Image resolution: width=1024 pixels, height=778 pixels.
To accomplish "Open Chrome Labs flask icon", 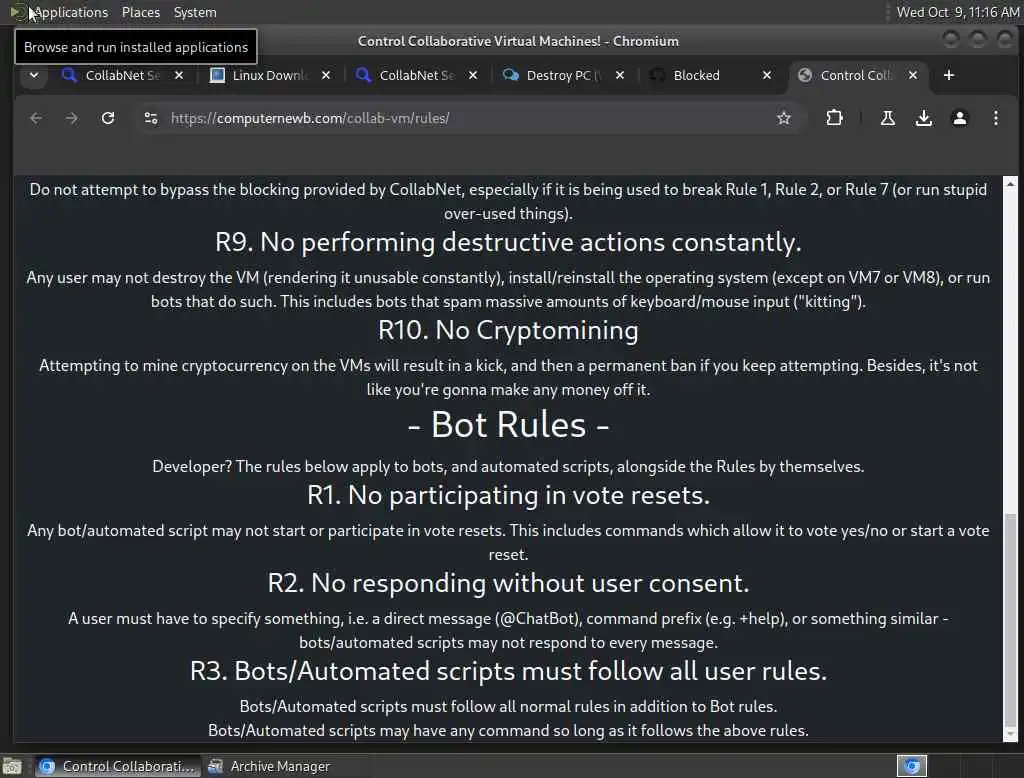I will coord(888,118).
